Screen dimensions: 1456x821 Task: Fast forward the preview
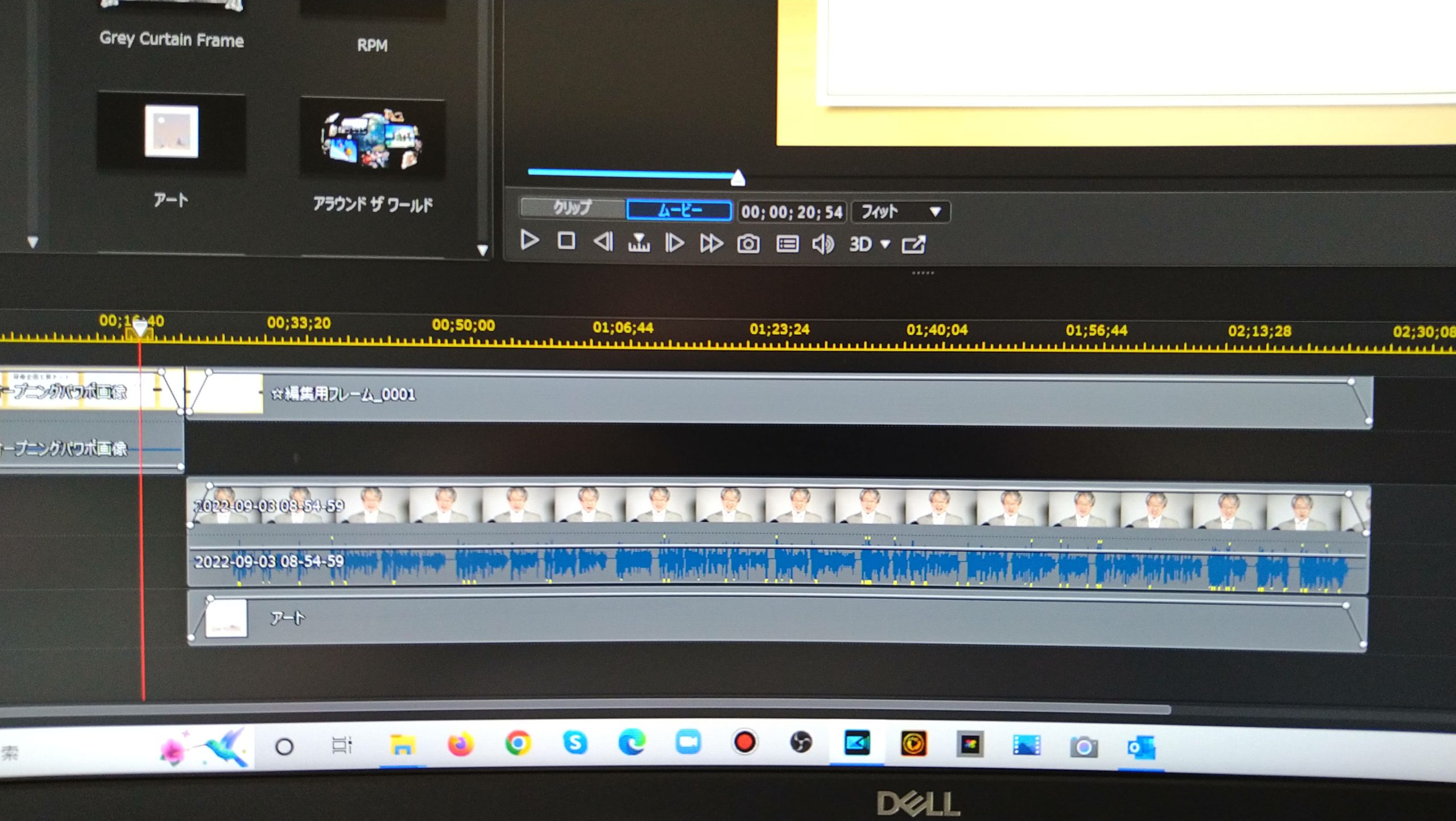tap(711, 244)
